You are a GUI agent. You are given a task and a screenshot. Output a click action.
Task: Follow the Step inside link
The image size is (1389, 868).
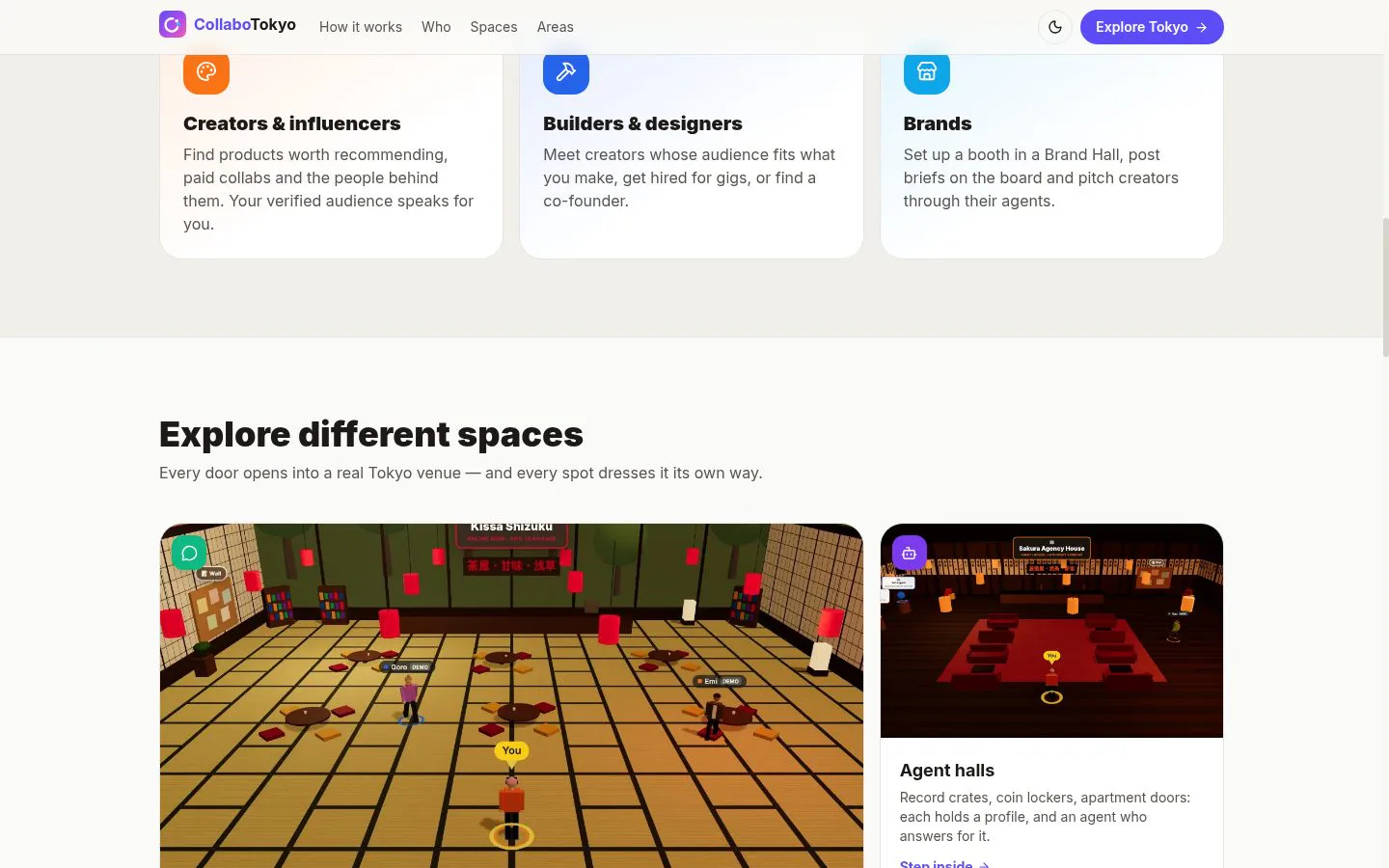tap(944, 863)
